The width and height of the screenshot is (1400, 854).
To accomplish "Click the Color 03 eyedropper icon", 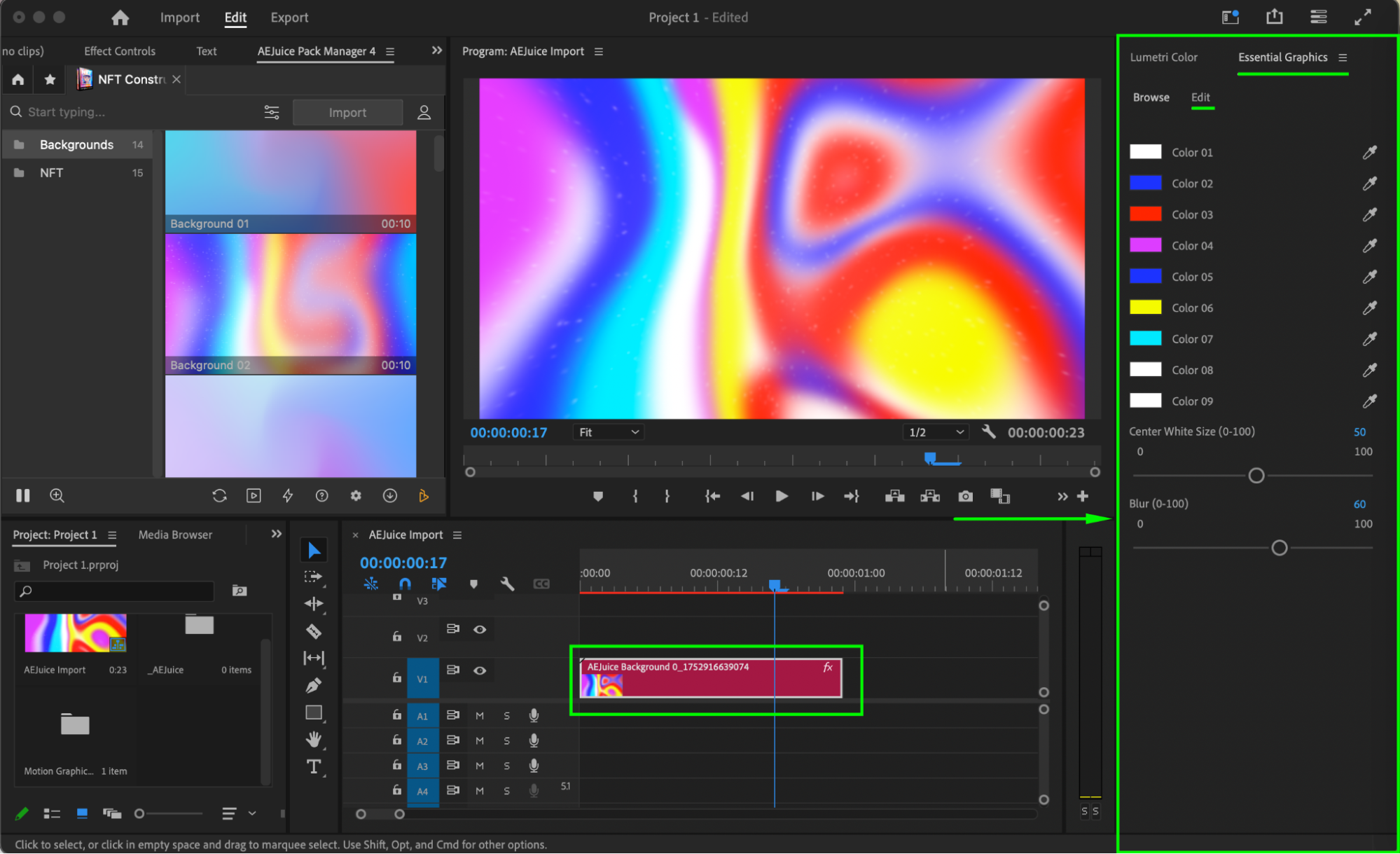I will pyautogui.click(x=1369, y=214).
